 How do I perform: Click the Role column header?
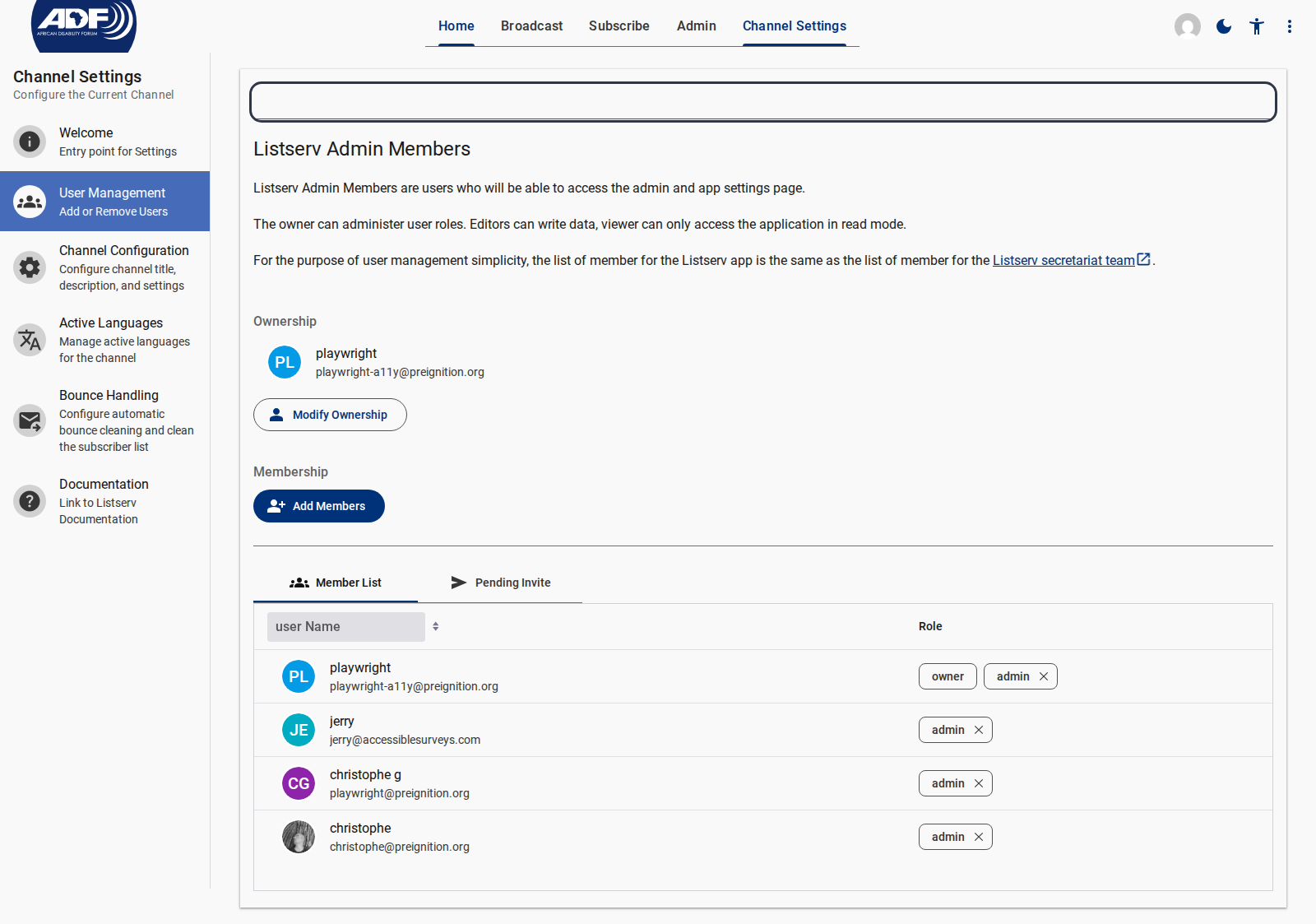pos(930,626)
